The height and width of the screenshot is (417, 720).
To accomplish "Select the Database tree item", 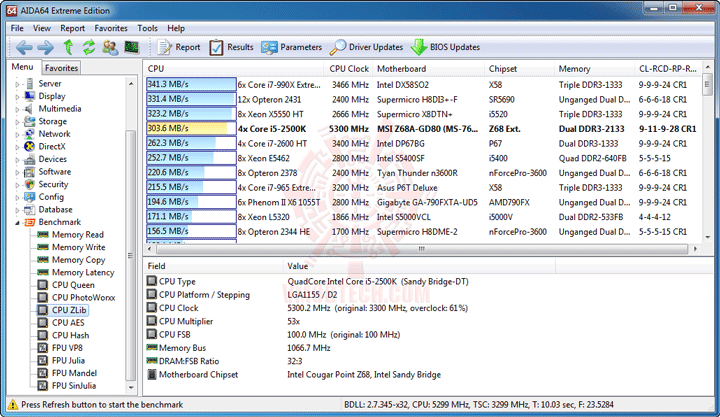I will click(x=56, y=209).
